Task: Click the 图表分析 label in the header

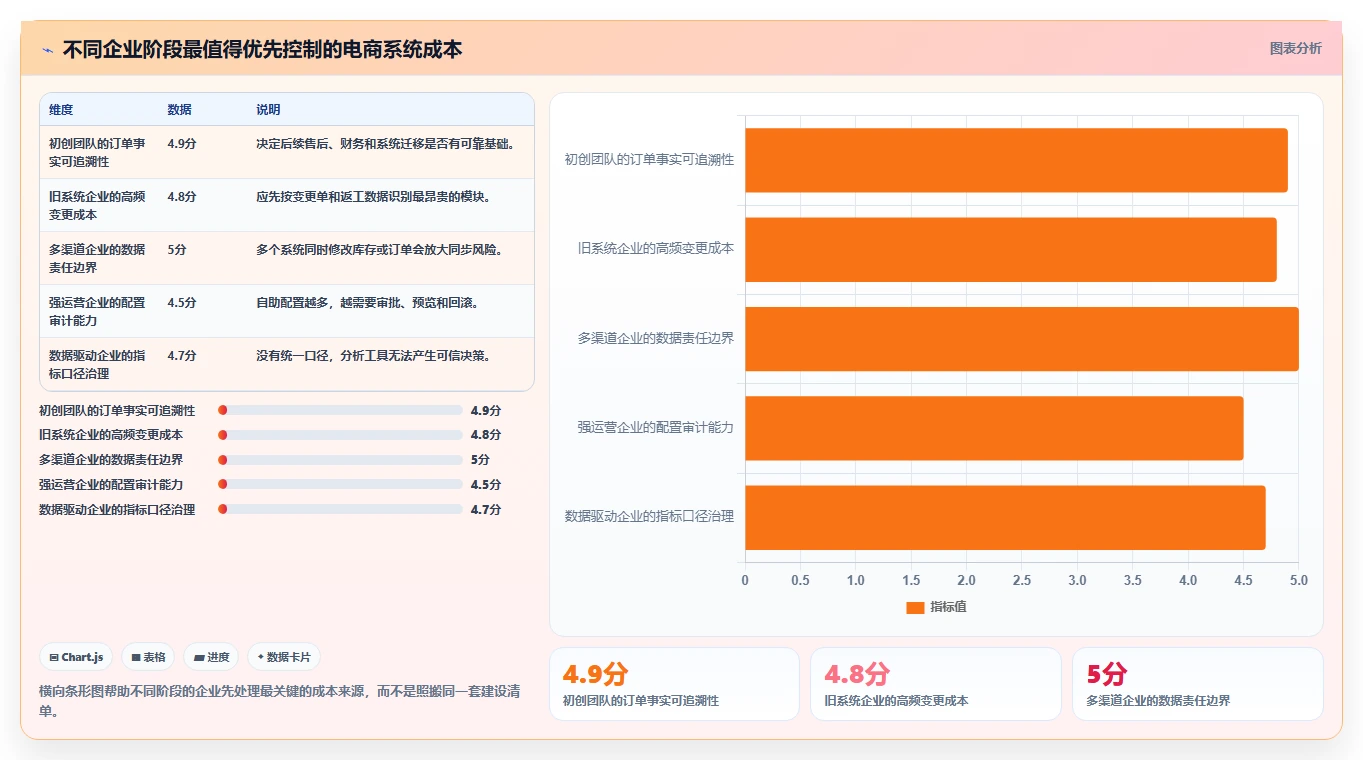Action: [1295, 48]
